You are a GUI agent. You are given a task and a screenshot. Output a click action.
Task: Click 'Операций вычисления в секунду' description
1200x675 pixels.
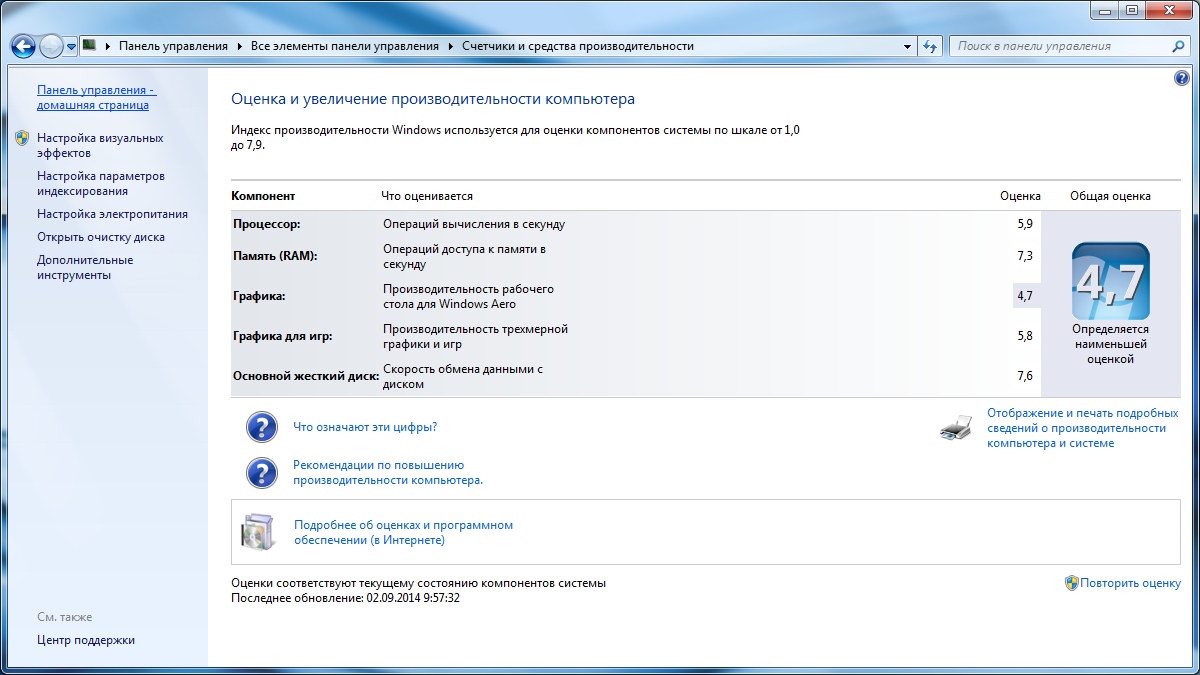click(474, 224)
